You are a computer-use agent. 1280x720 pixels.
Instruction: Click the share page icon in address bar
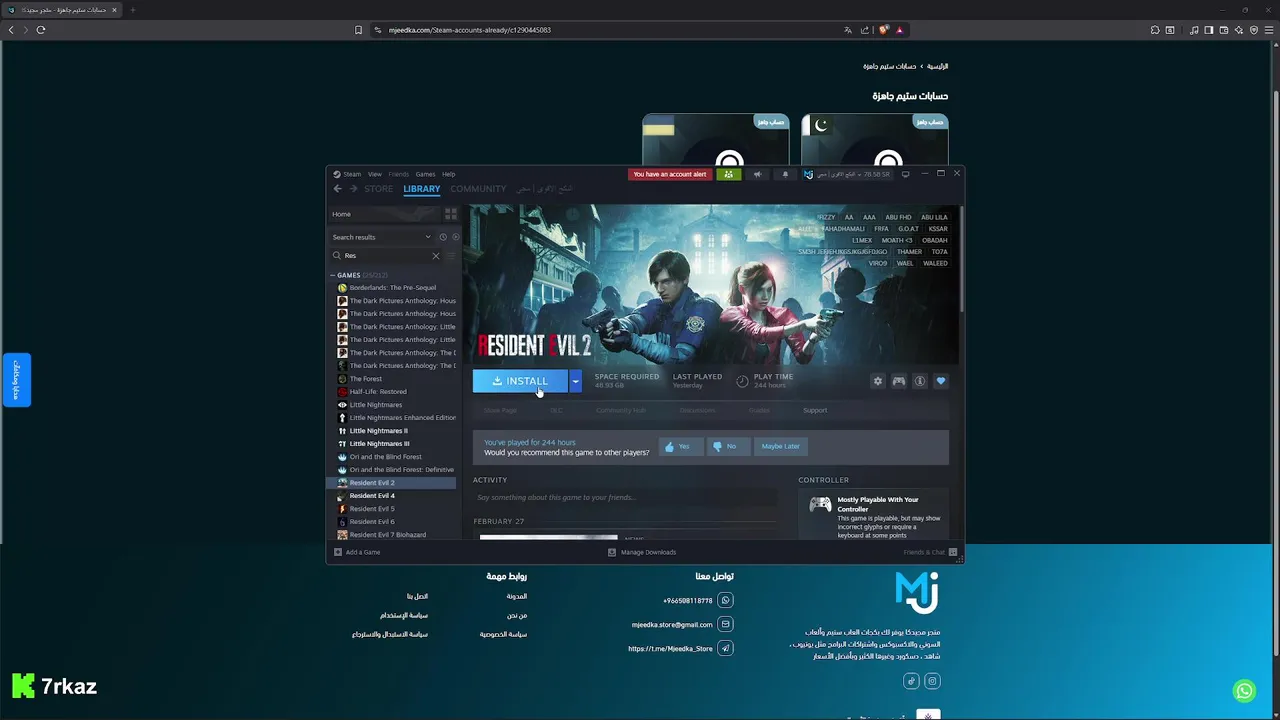tap(865, 30)
